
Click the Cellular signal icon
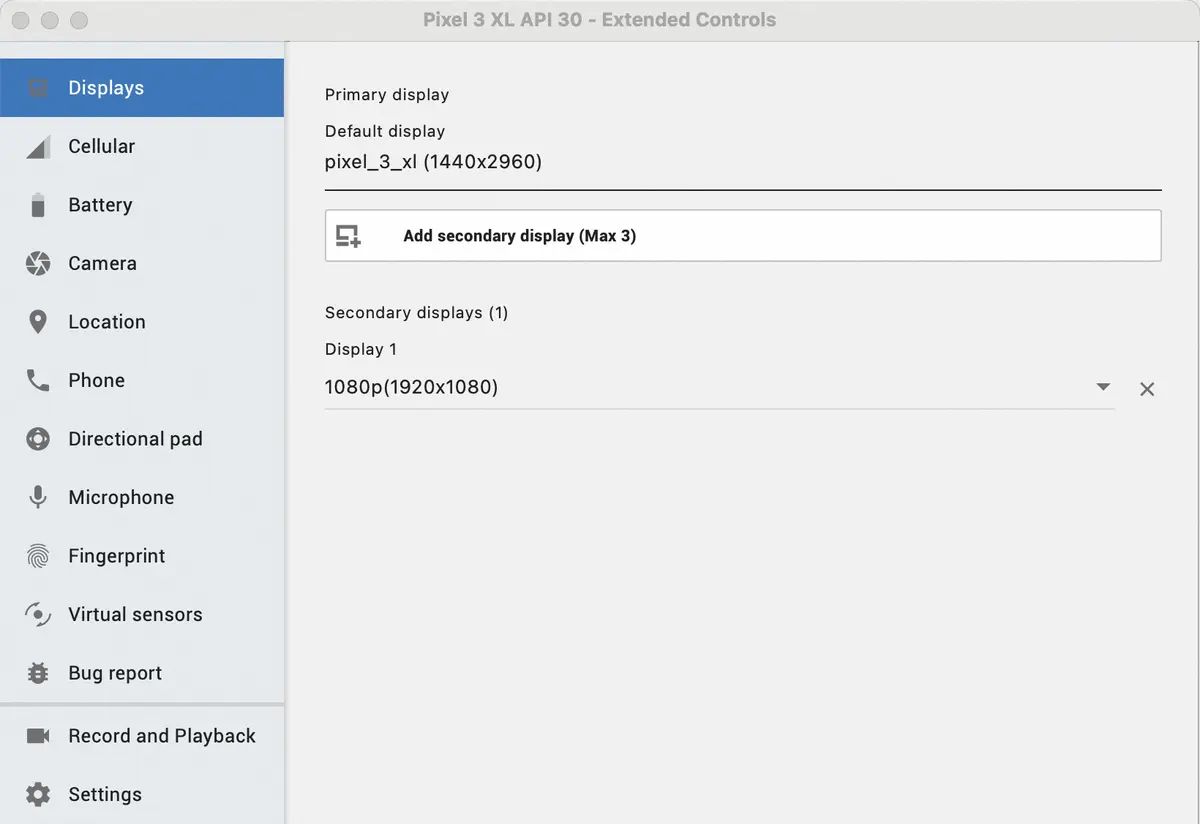click(x=38, y=147)
